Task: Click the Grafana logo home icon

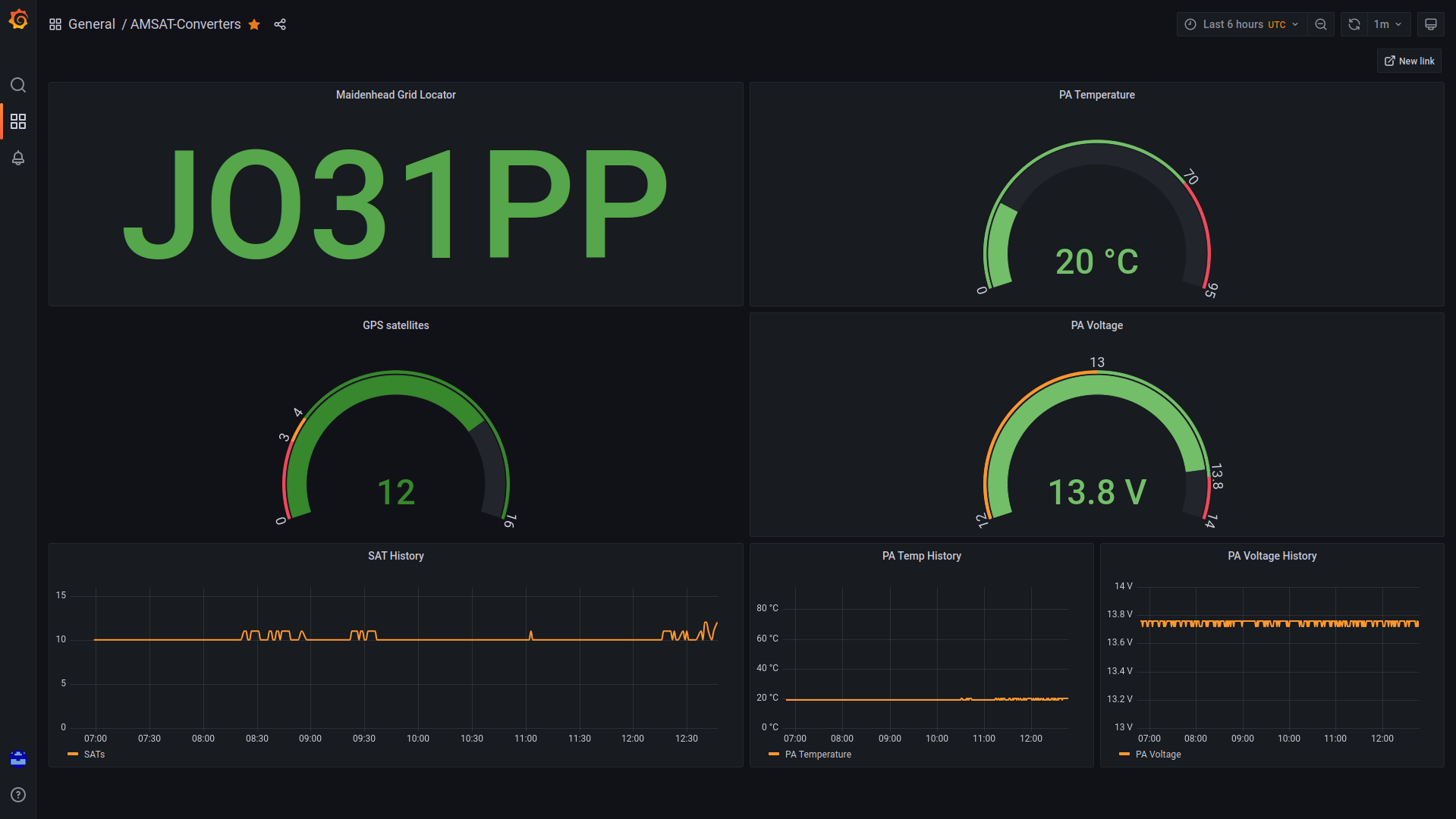Action: (18, 20)
